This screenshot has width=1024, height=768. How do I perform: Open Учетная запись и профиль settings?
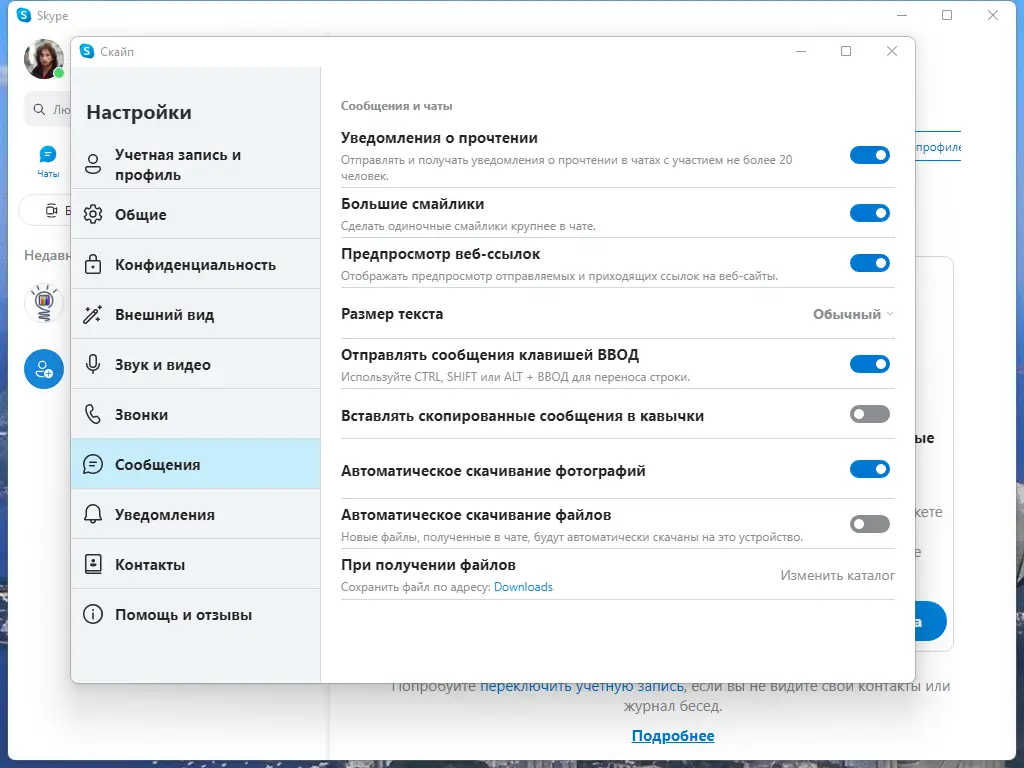(x=196, y=164)
